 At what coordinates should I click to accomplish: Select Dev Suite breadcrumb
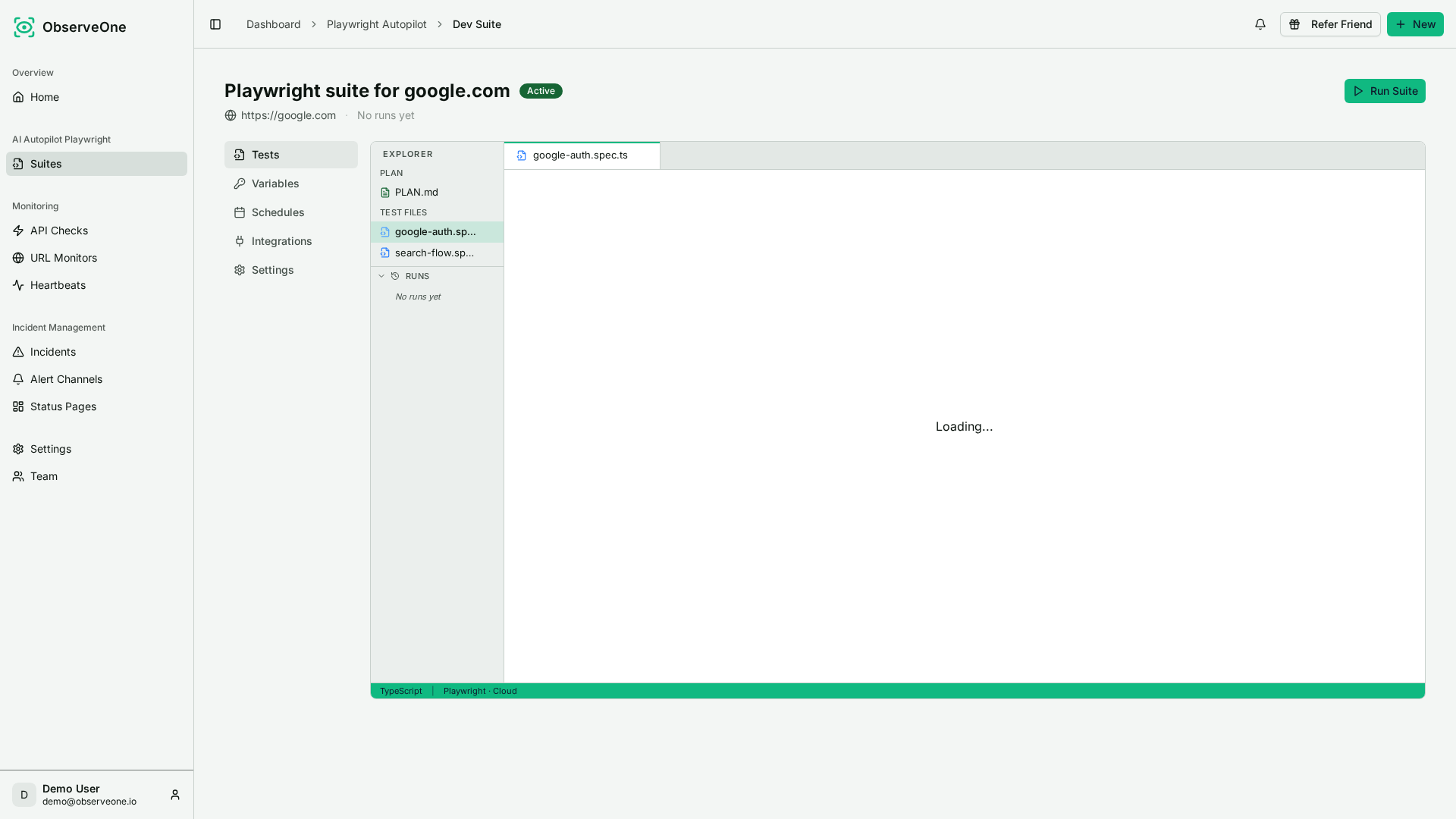[476, 24]
